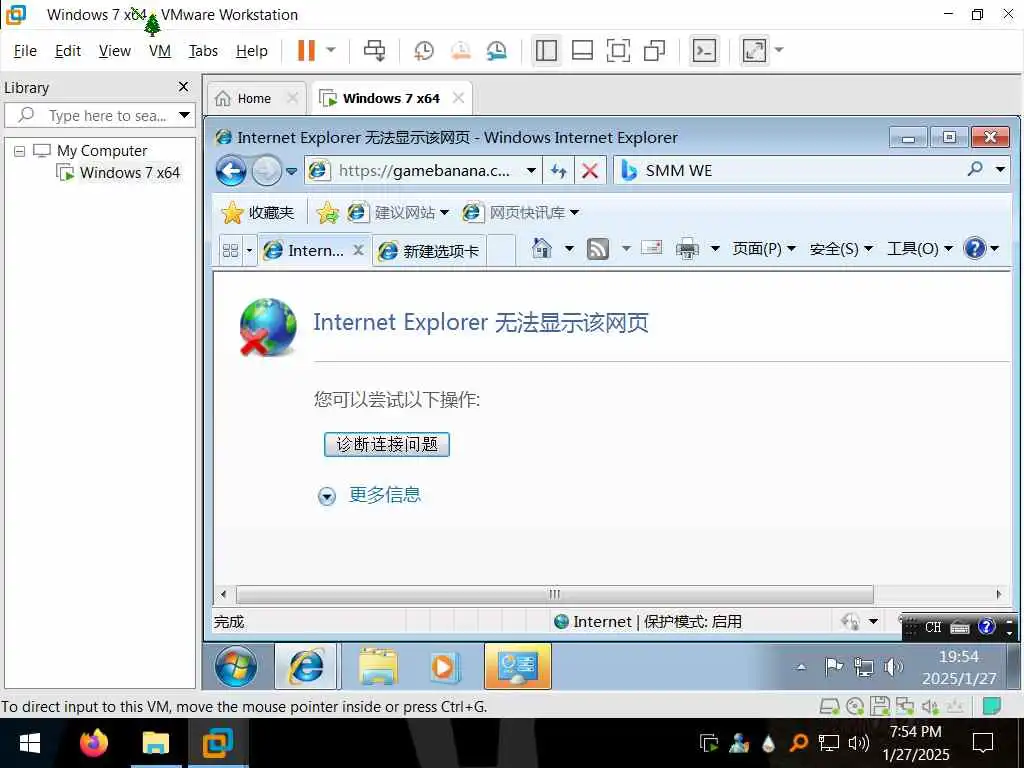Click the Windows 7 Start orb
Viewport: 1024px width, 768px height.
[x=236, y=667]
